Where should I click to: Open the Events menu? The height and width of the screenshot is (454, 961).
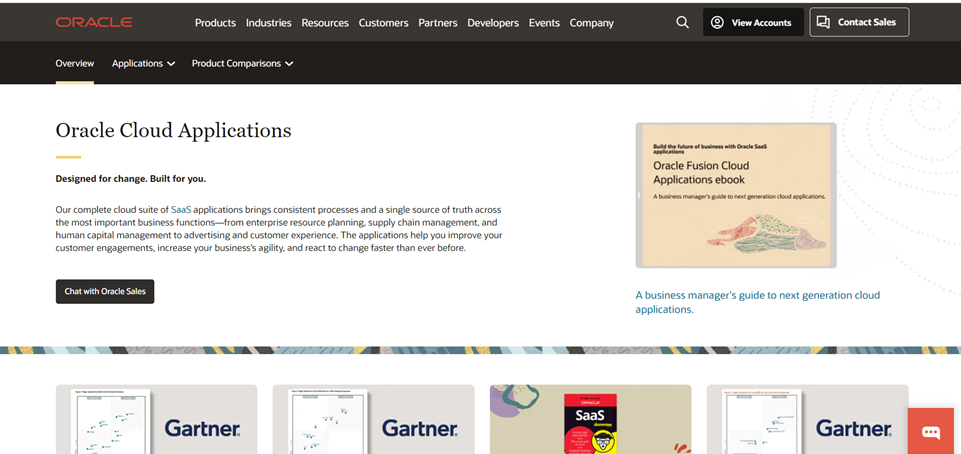(544, 23)
